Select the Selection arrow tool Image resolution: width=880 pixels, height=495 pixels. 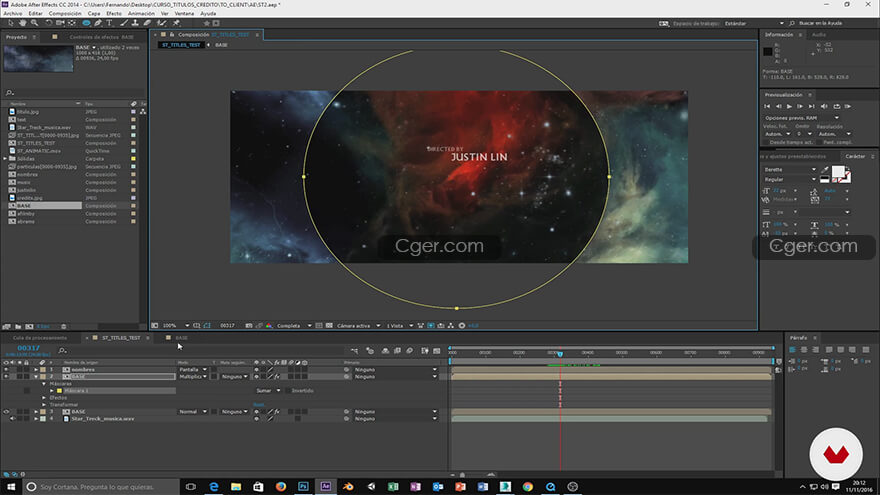(x=11, y=23)
